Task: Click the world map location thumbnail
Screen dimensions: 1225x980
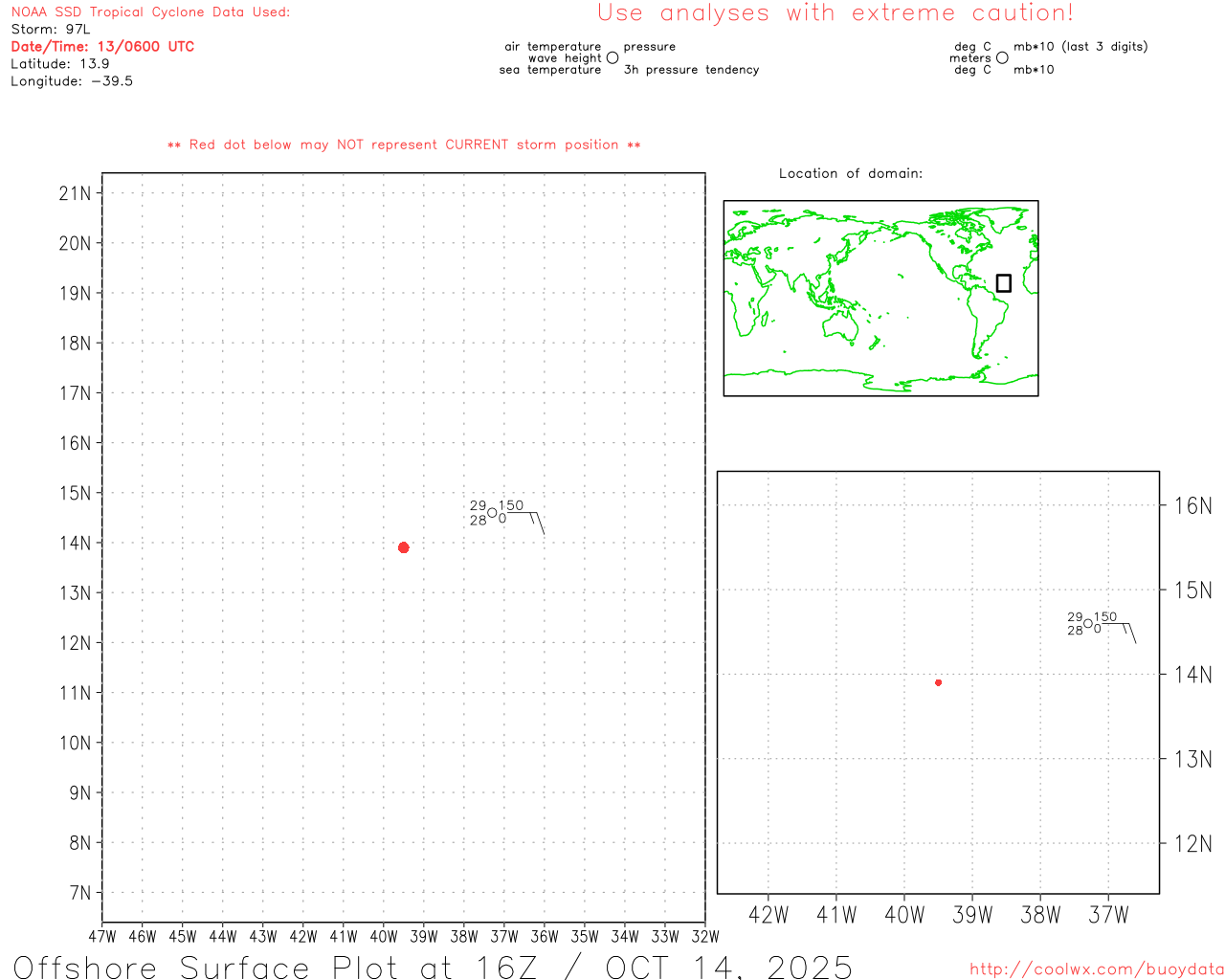Action: tap(880, 299)
